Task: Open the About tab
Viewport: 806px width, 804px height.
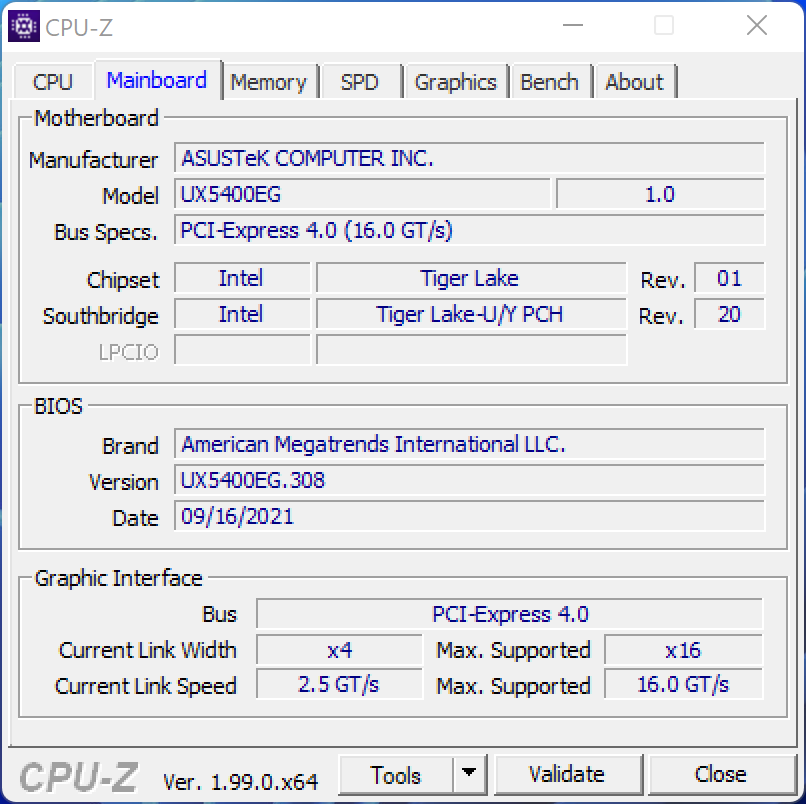Action: coord(634,82)
